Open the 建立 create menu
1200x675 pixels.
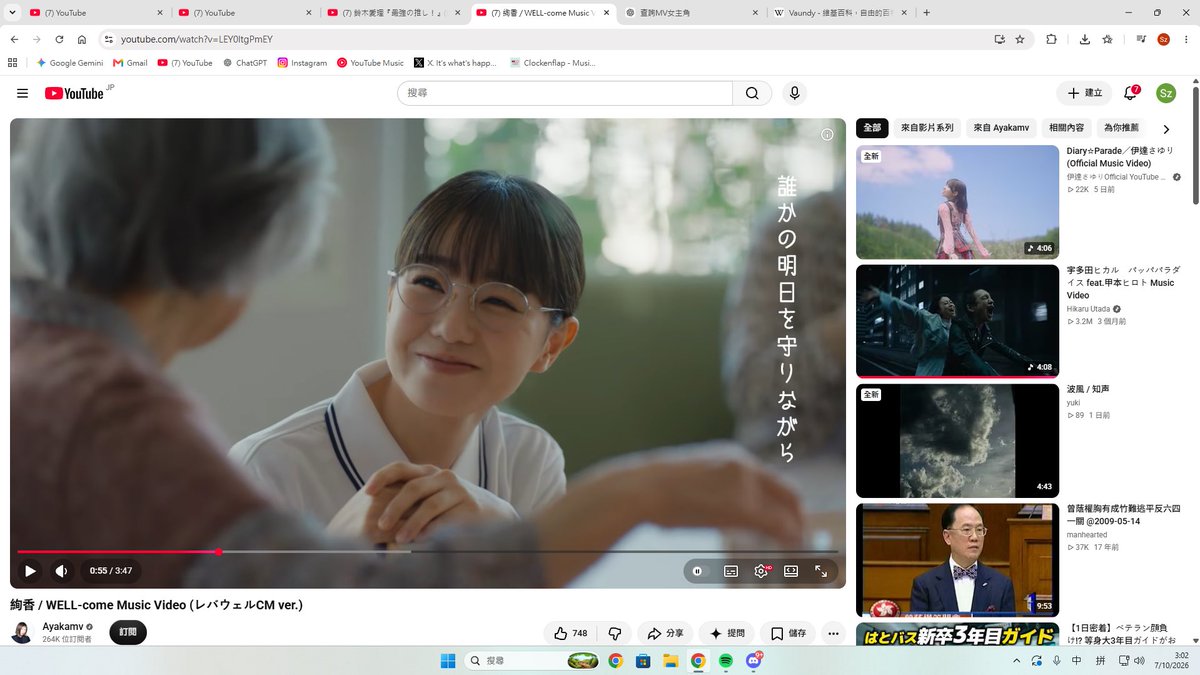1084,93
